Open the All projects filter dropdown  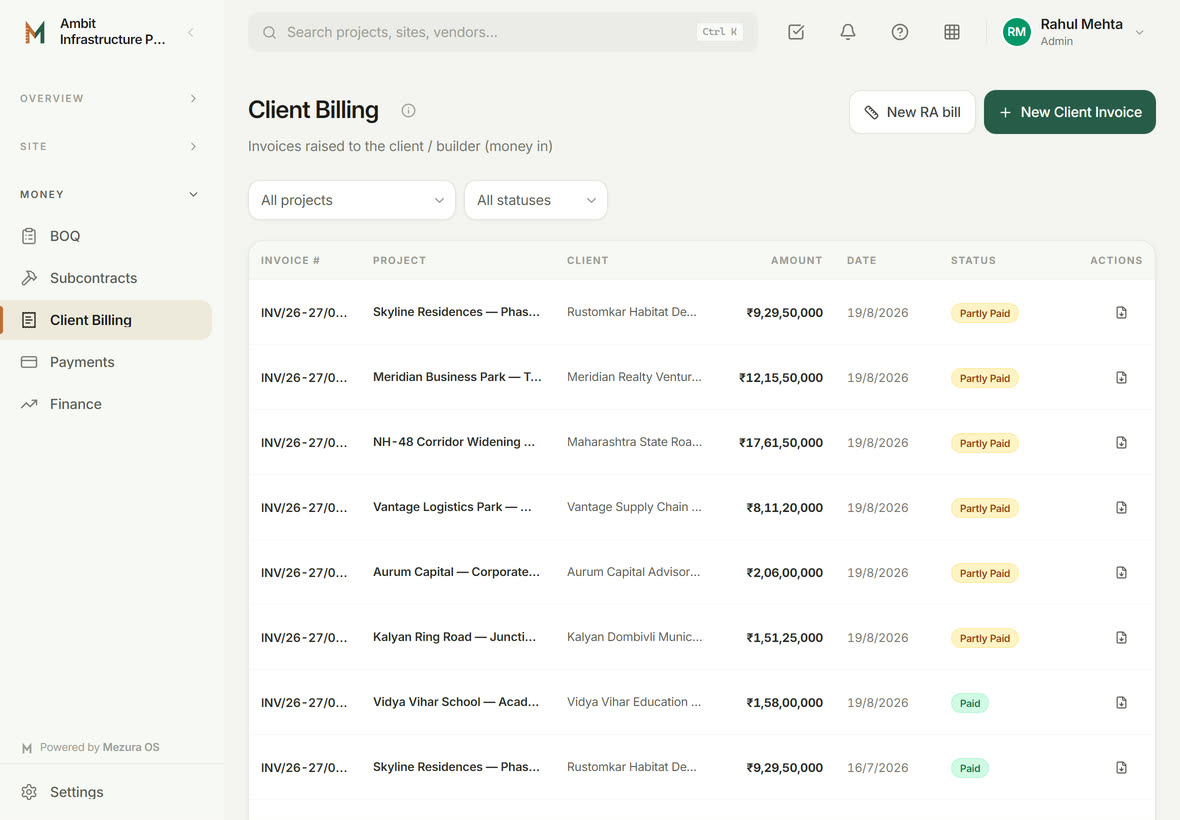point(351,200)
